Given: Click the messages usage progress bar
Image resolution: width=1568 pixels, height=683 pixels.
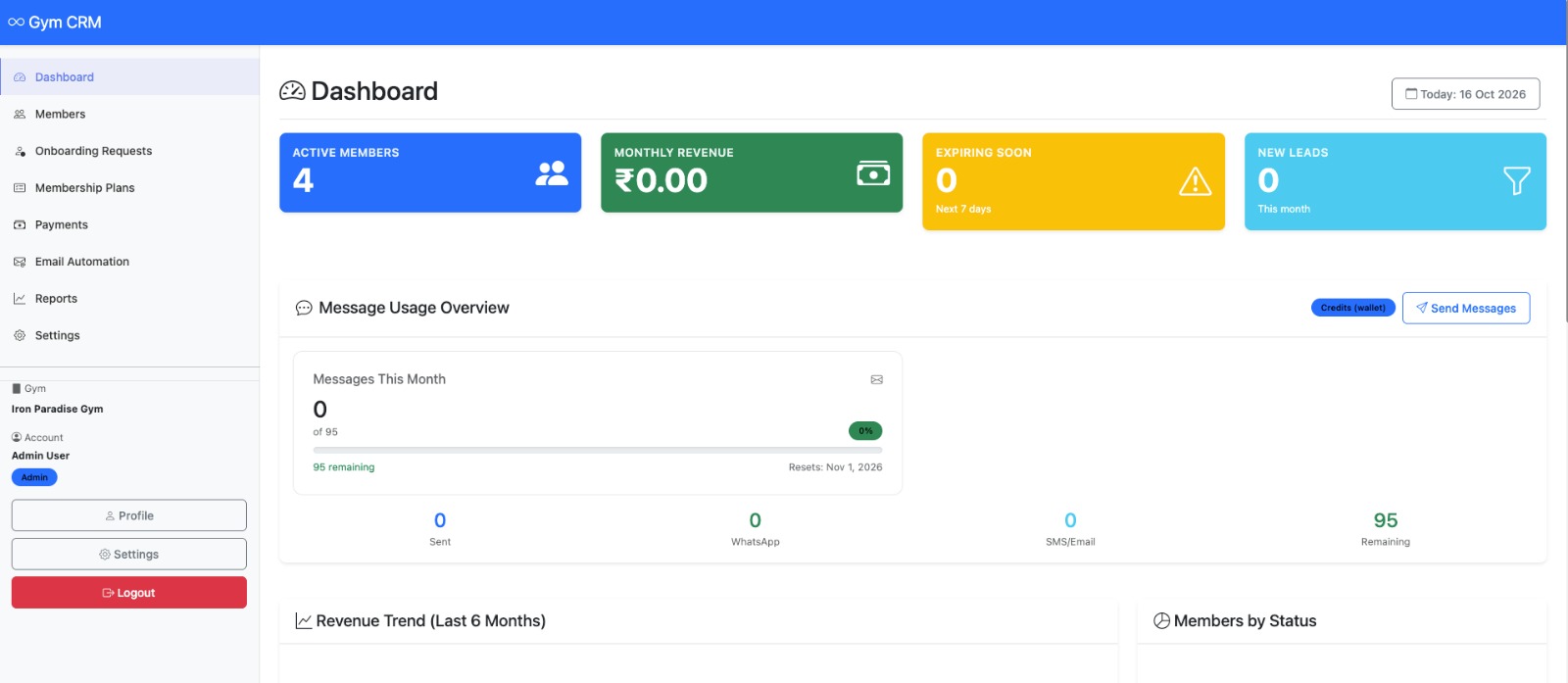Looking at the screenshot, I should pos(598,451).
